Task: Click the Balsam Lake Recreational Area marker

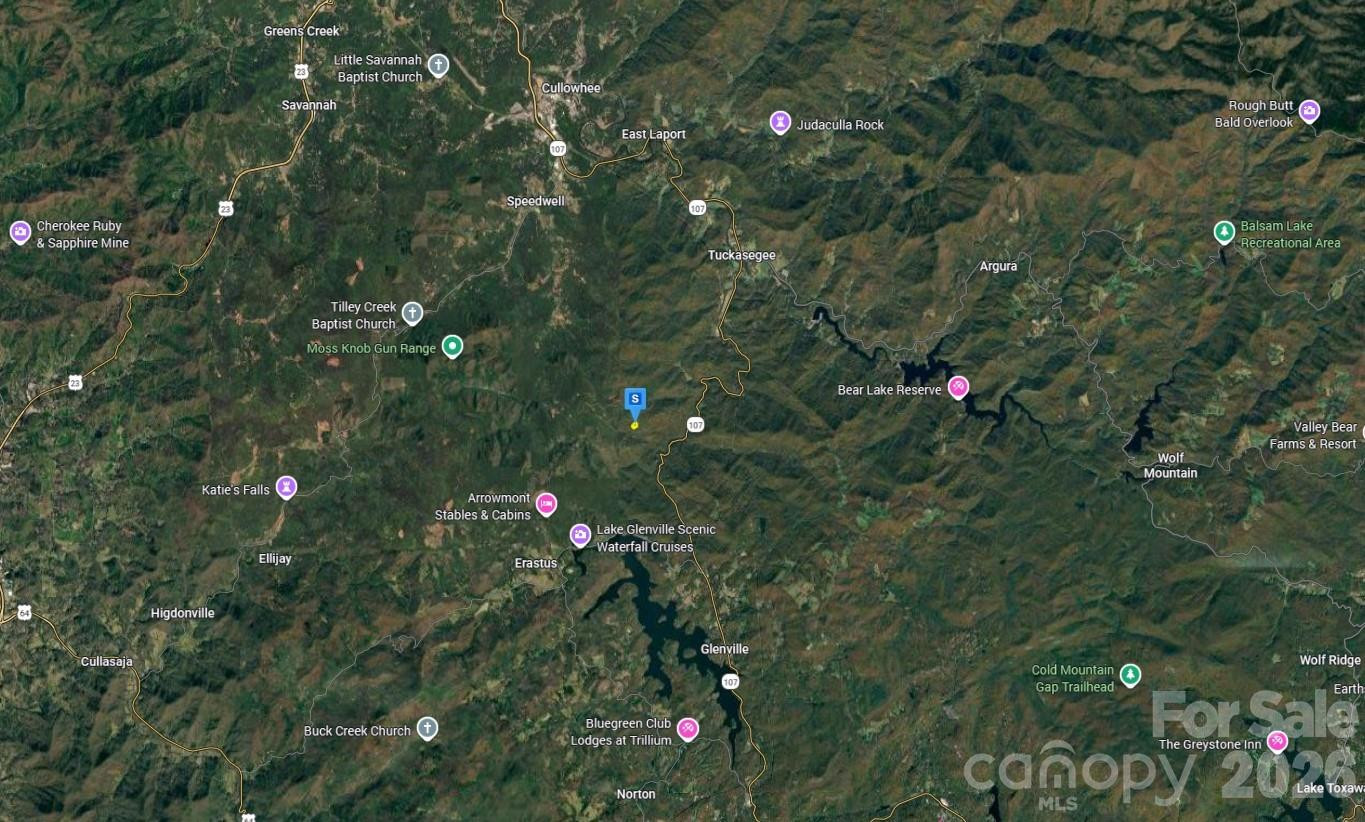Action: point(1223,233)
